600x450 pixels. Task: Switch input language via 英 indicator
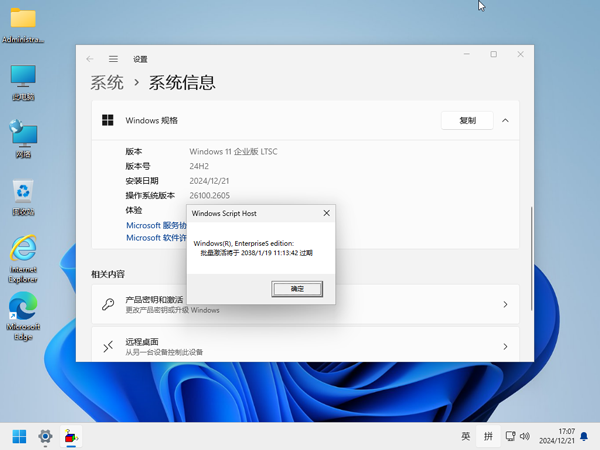coord(466,436)
